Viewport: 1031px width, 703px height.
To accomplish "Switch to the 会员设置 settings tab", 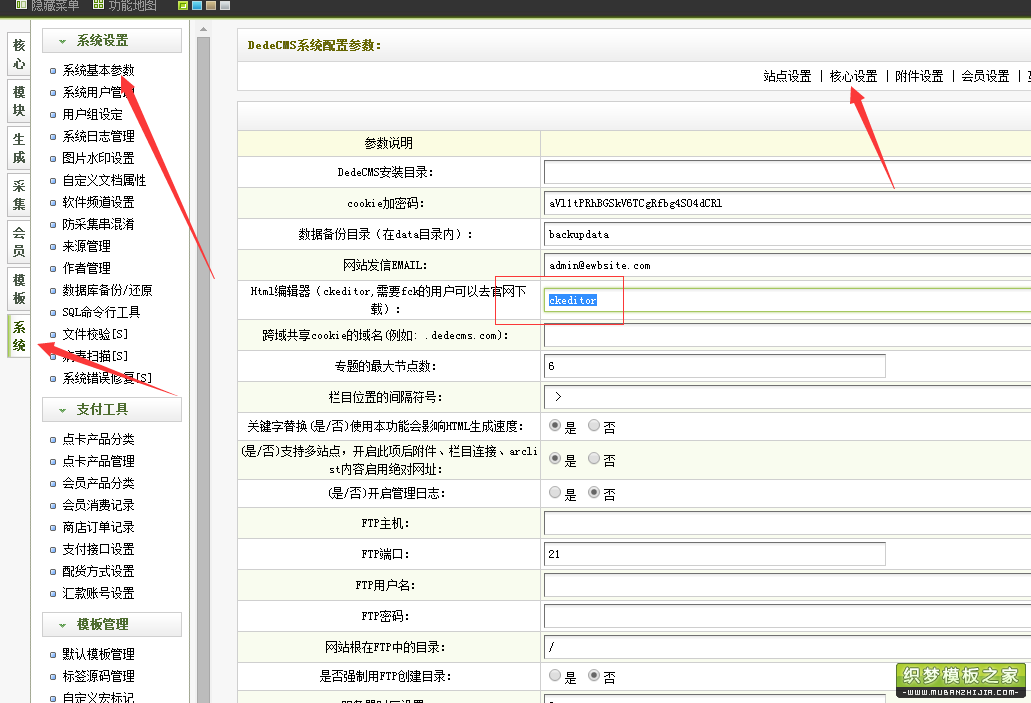I will pyautogui.click(x=985, y=76).
